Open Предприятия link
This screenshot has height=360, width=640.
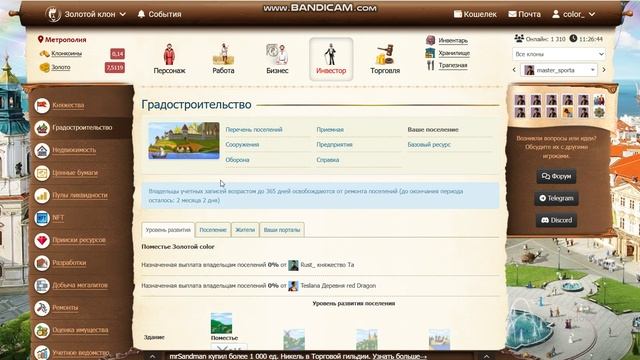click(334, 144)
